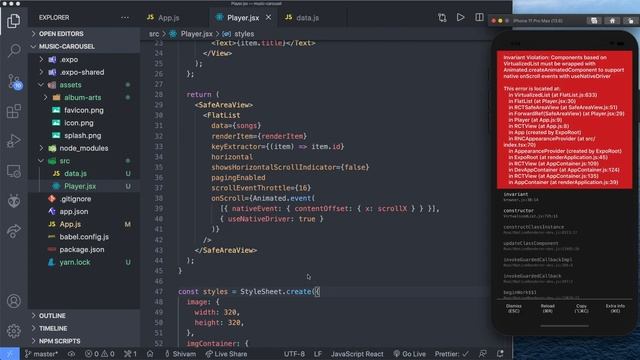
Task: Open Remote Explorer view in activity bar
Action: [x=14, y=171]
